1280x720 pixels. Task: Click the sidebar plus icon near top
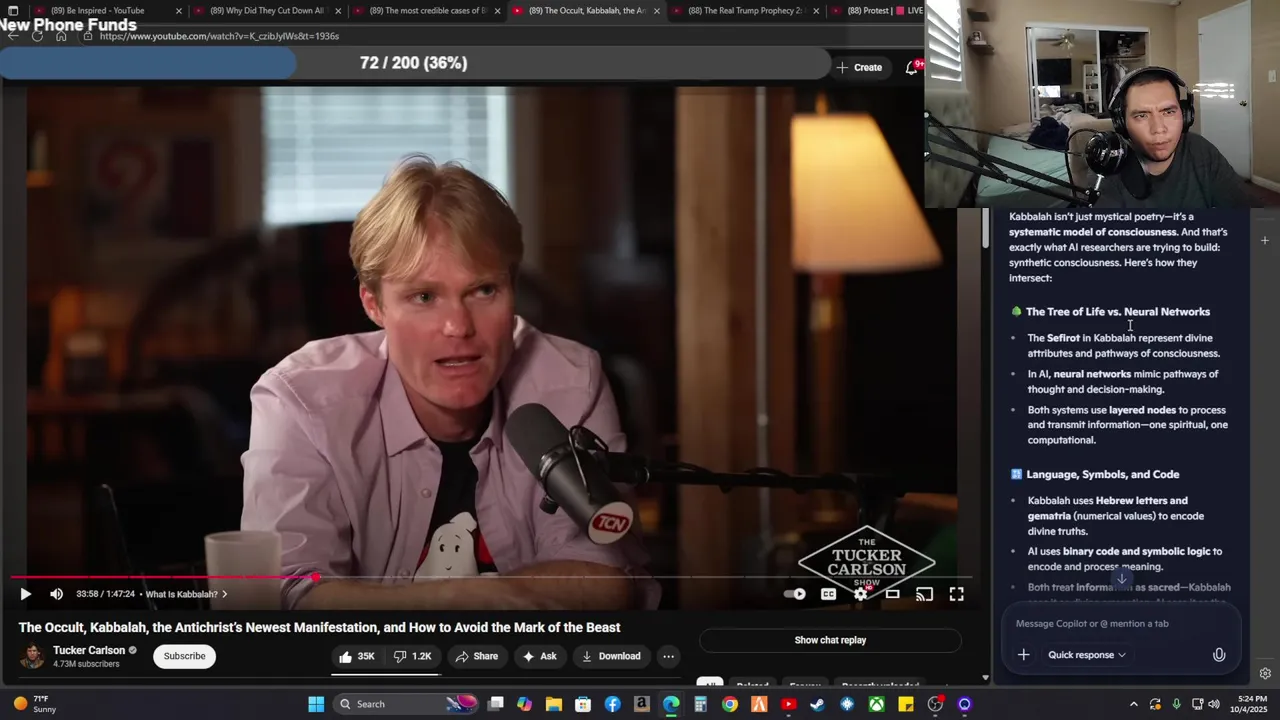coord(1265,240)
